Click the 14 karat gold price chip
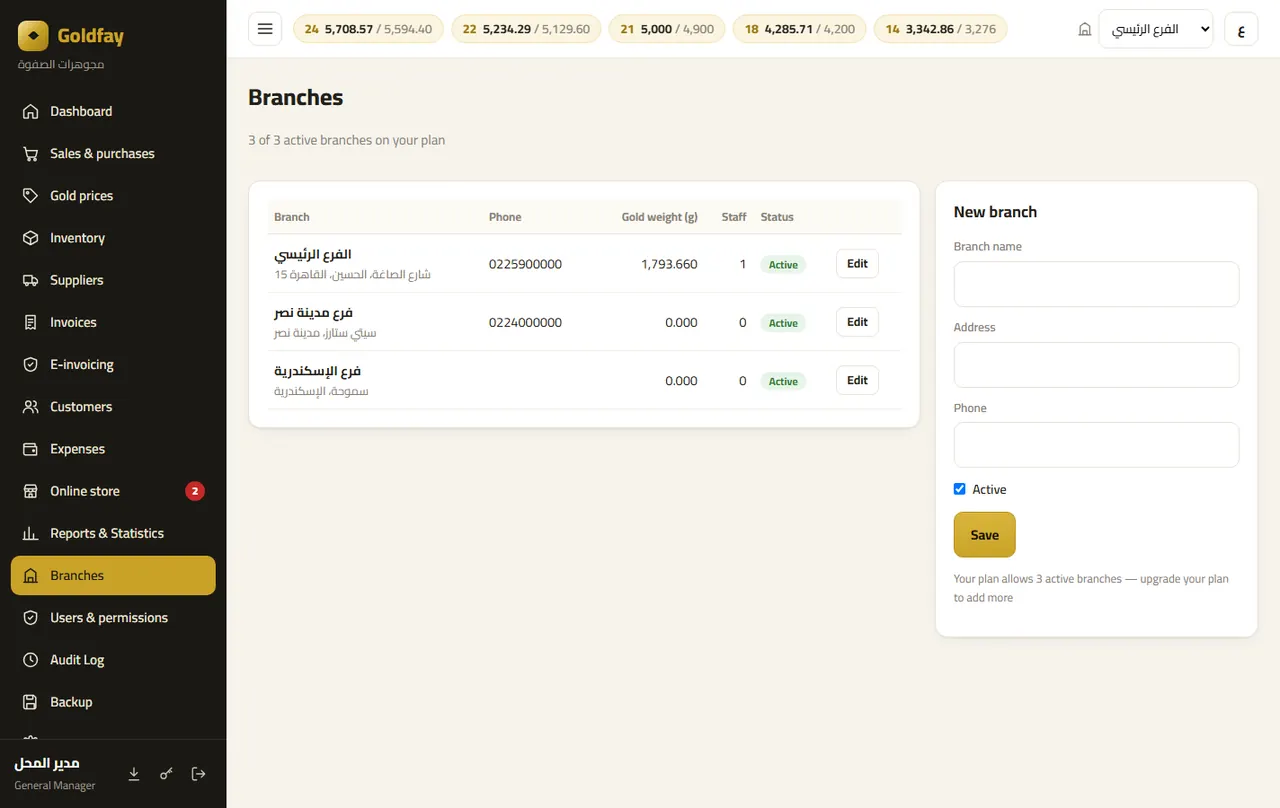The height and width of the screenshot is (808, 1280). [940, 29]
